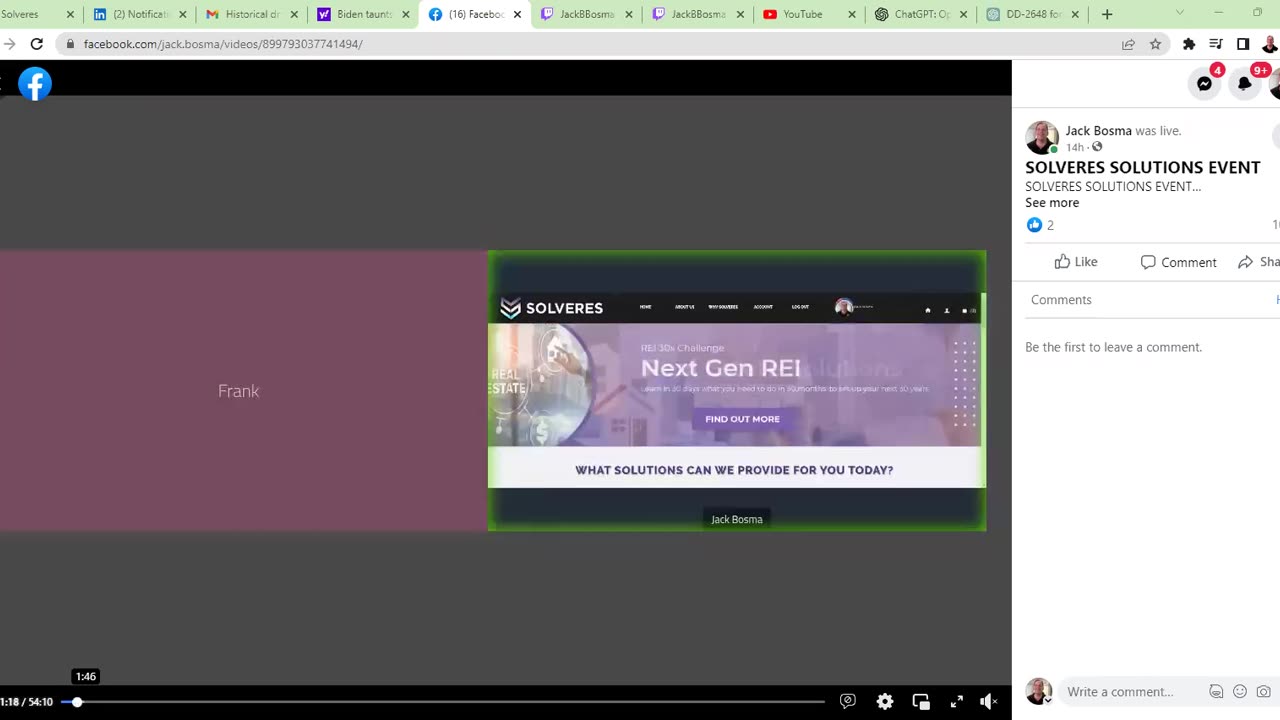
Task: Click inside the Write a comment field
Action: tap(1120, 692)
